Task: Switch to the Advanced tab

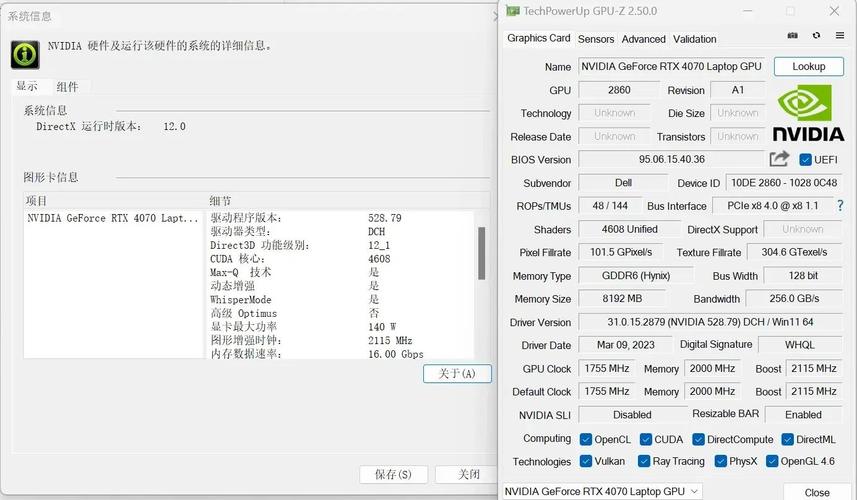Action: coord(643,39)
